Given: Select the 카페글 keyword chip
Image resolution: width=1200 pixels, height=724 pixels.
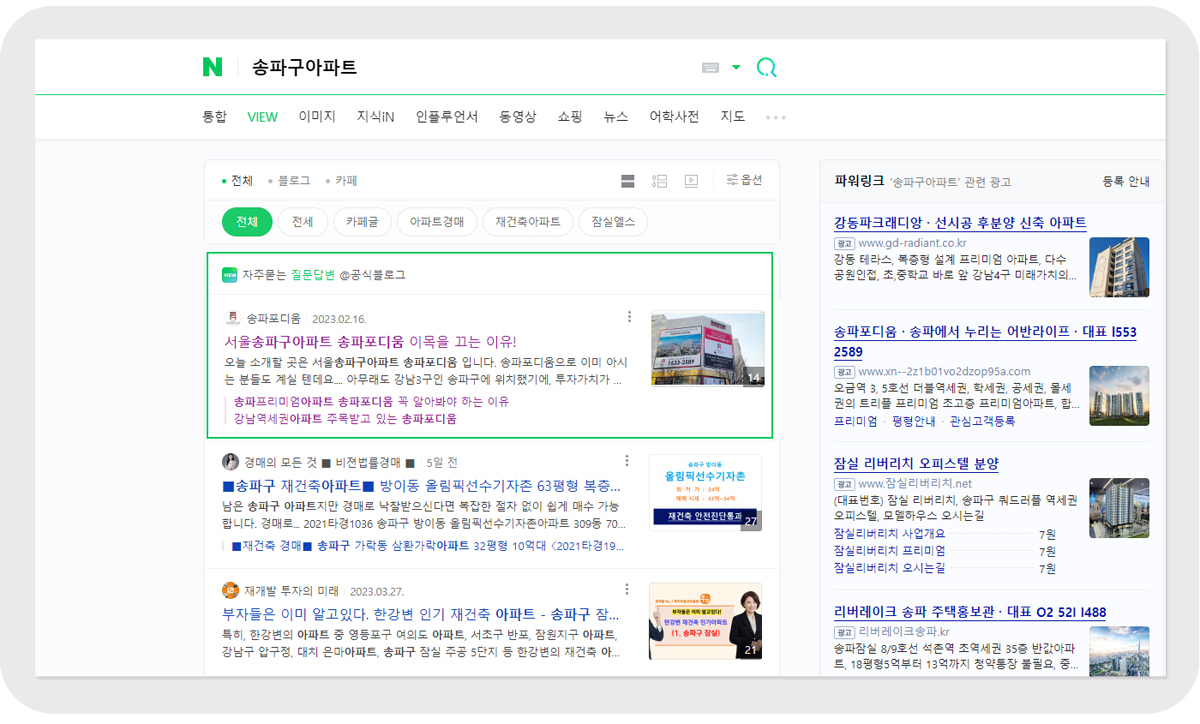Looking at the screenshot, I should (362, 222).
